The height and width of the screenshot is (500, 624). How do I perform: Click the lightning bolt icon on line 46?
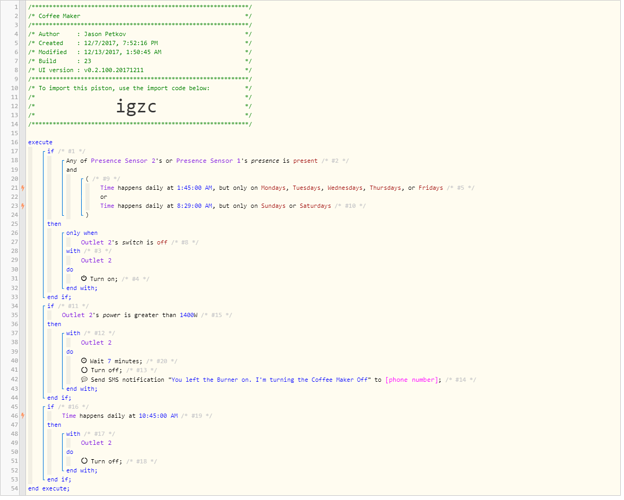pos(23,416)
